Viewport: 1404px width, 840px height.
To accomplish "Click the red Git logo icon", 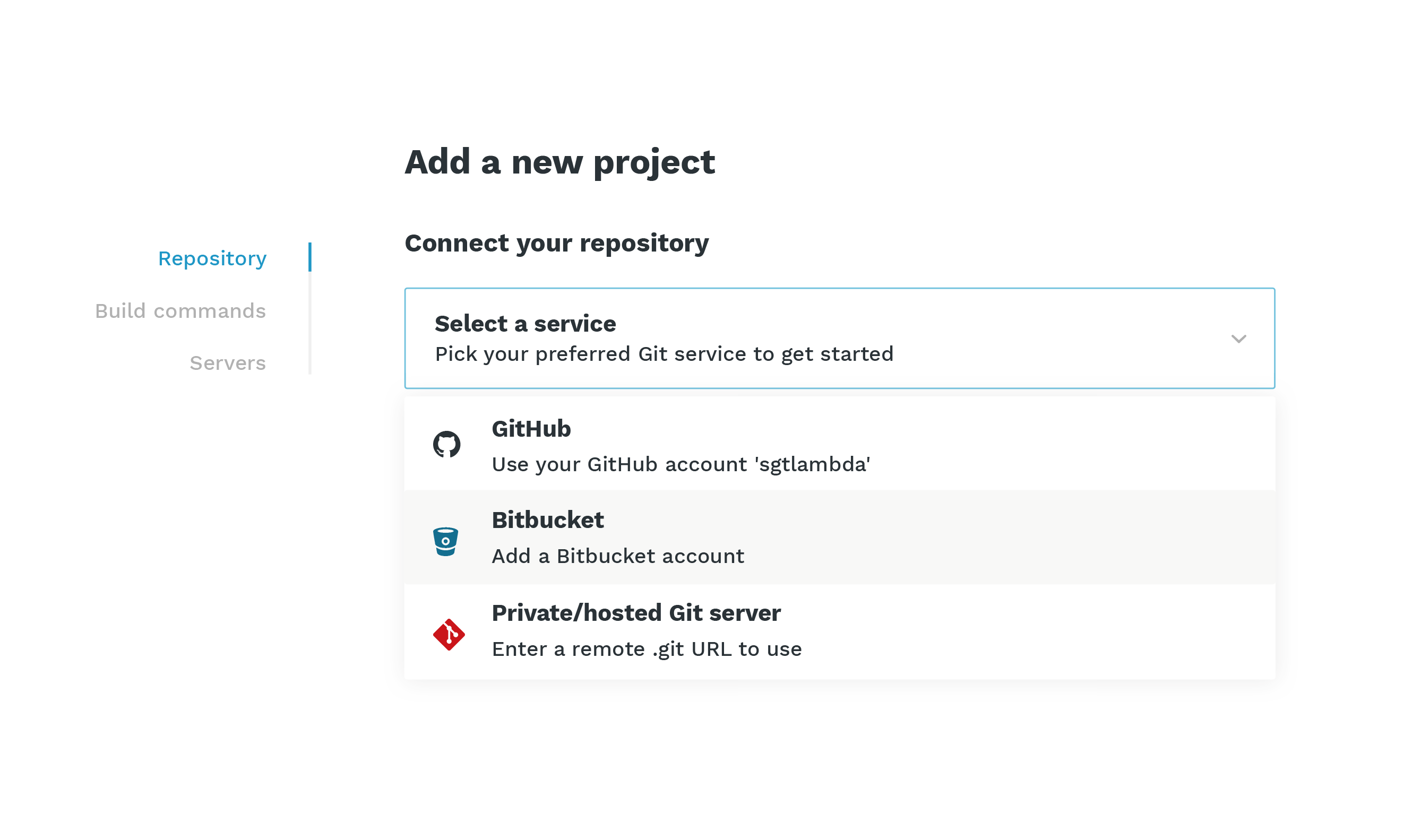I will coord(449,634).
